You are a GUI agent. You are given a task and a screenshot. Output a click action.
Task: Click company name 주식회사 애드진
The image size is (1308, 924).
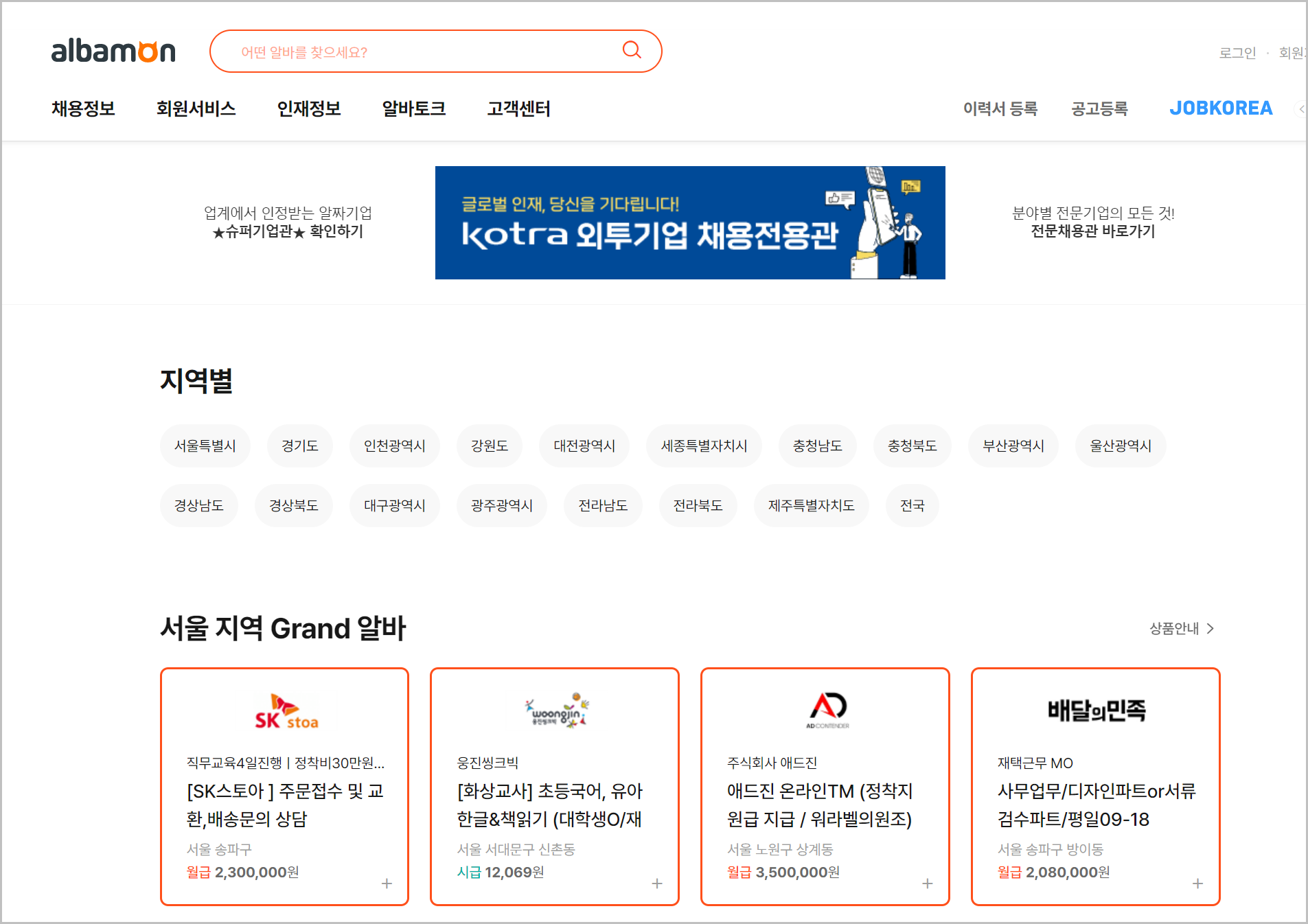pos(772,763)
